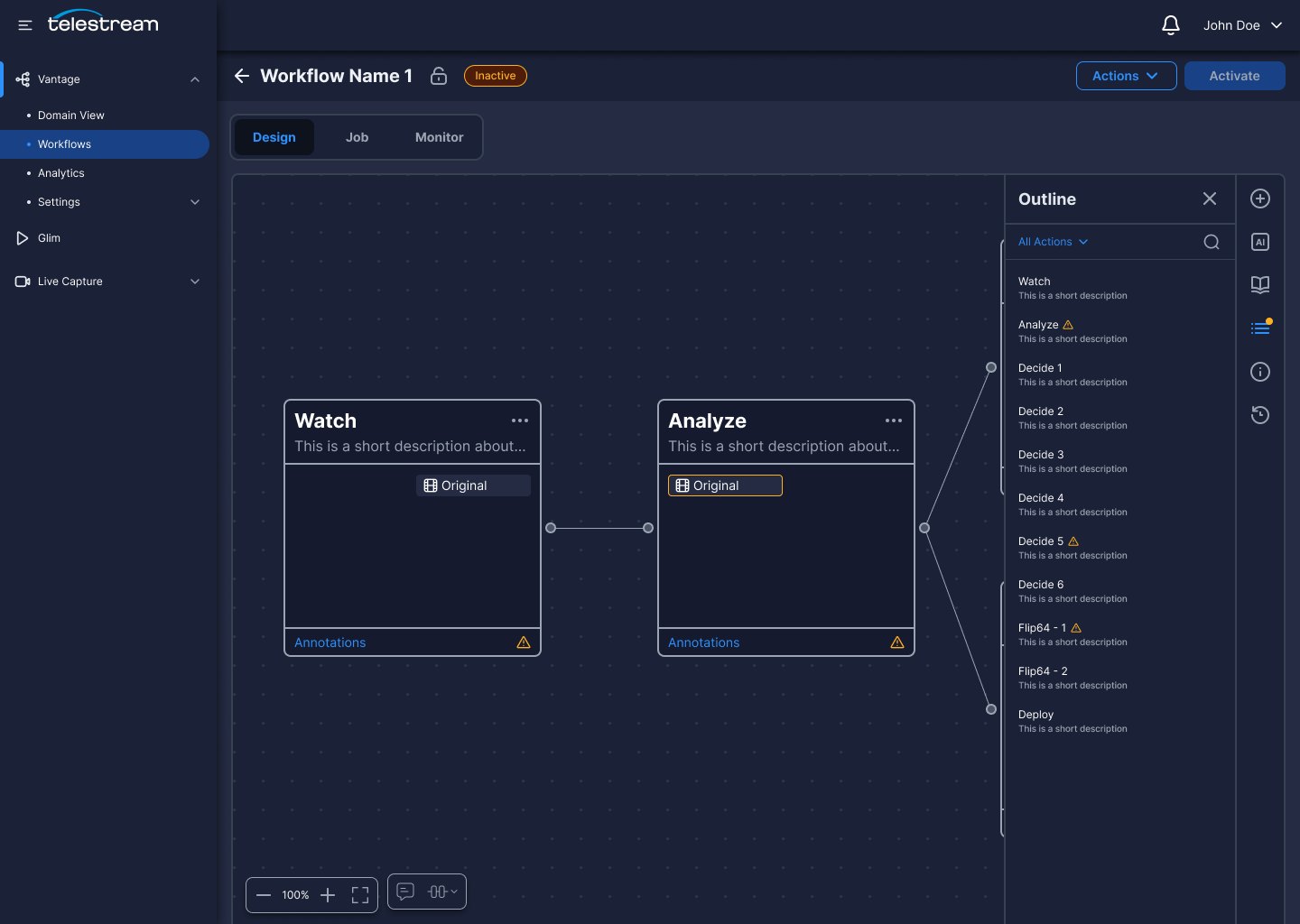Zoom out with the minus button

click(264, 895)
